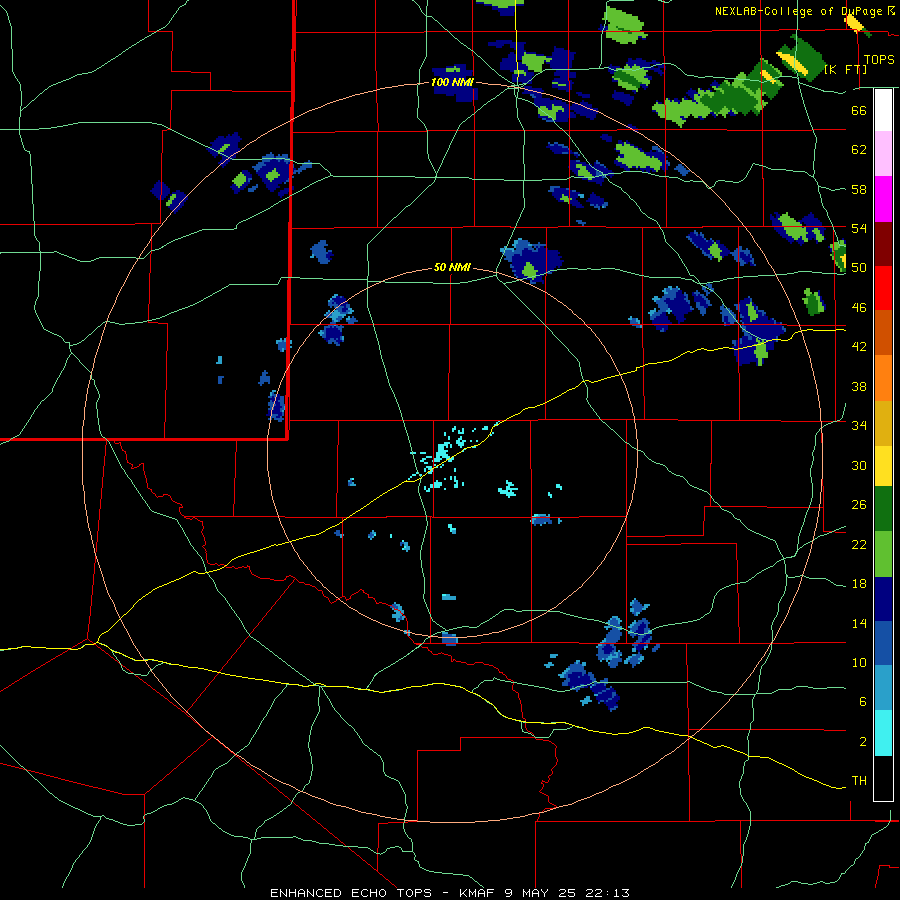
Task: Click the light pink legend swatch
Action: point(883,154)
